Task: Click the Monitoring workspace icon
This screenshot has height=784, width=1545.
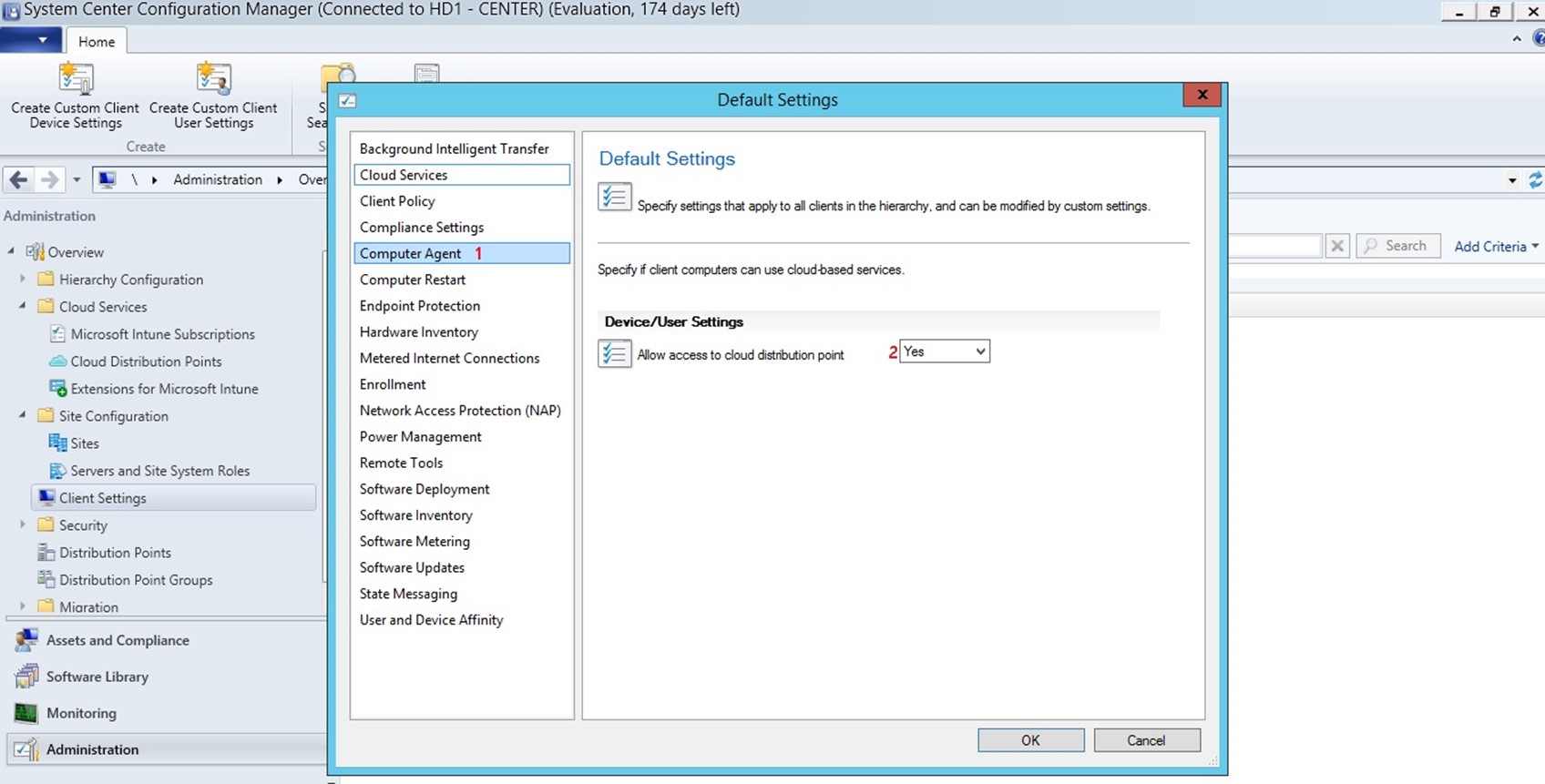Action: (x=26, y=713)
